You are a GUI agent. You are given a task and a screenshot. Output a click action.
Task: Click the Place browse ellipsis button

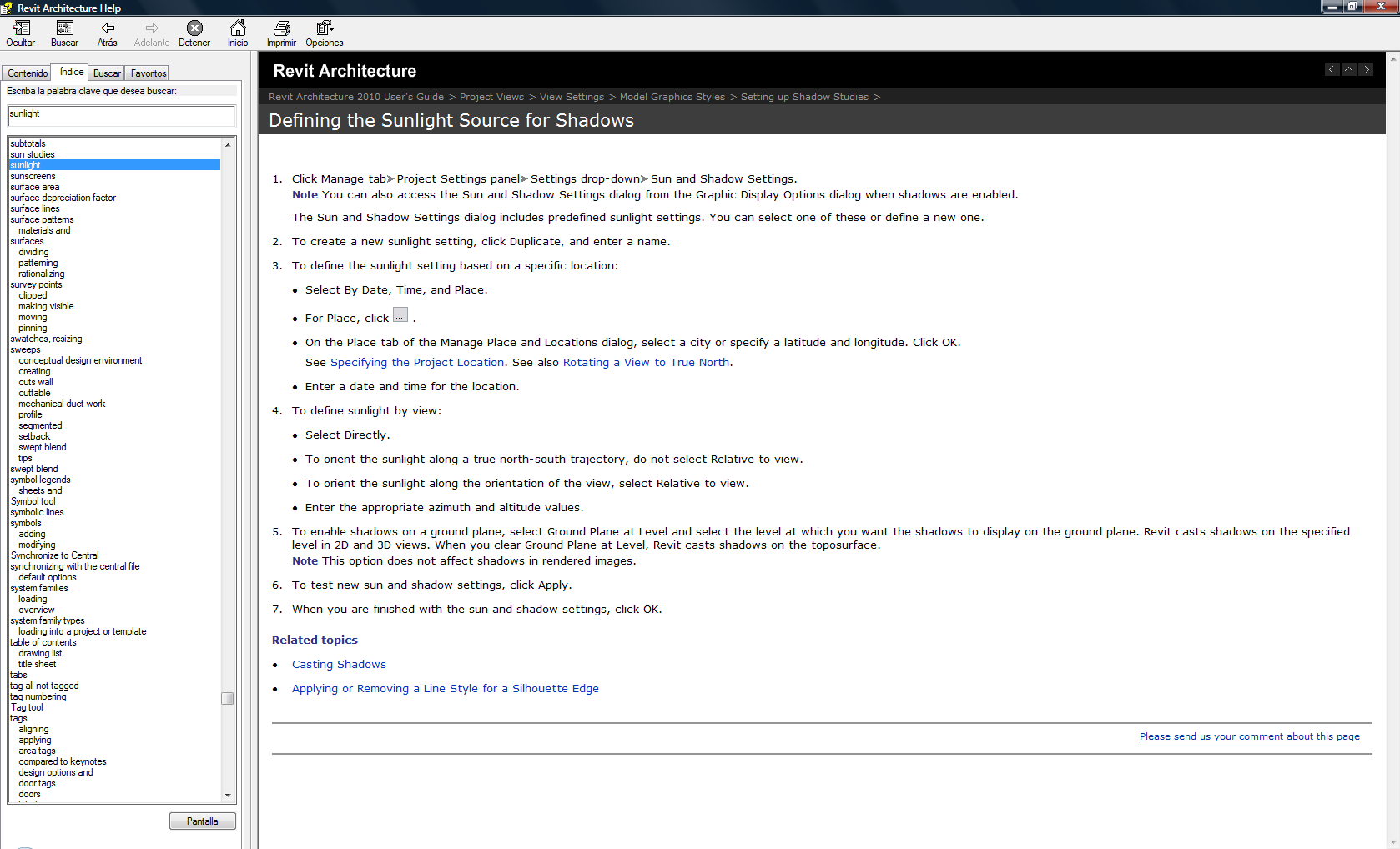[400, 315]
